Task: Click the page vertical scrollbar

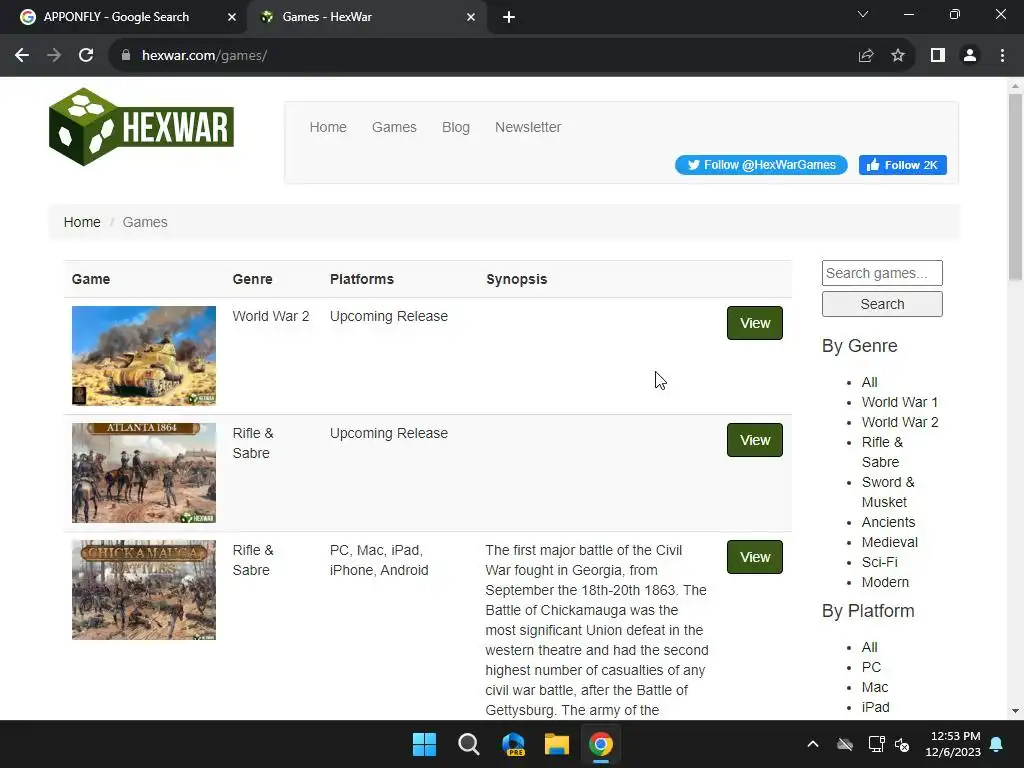Action: [1015, 187]
